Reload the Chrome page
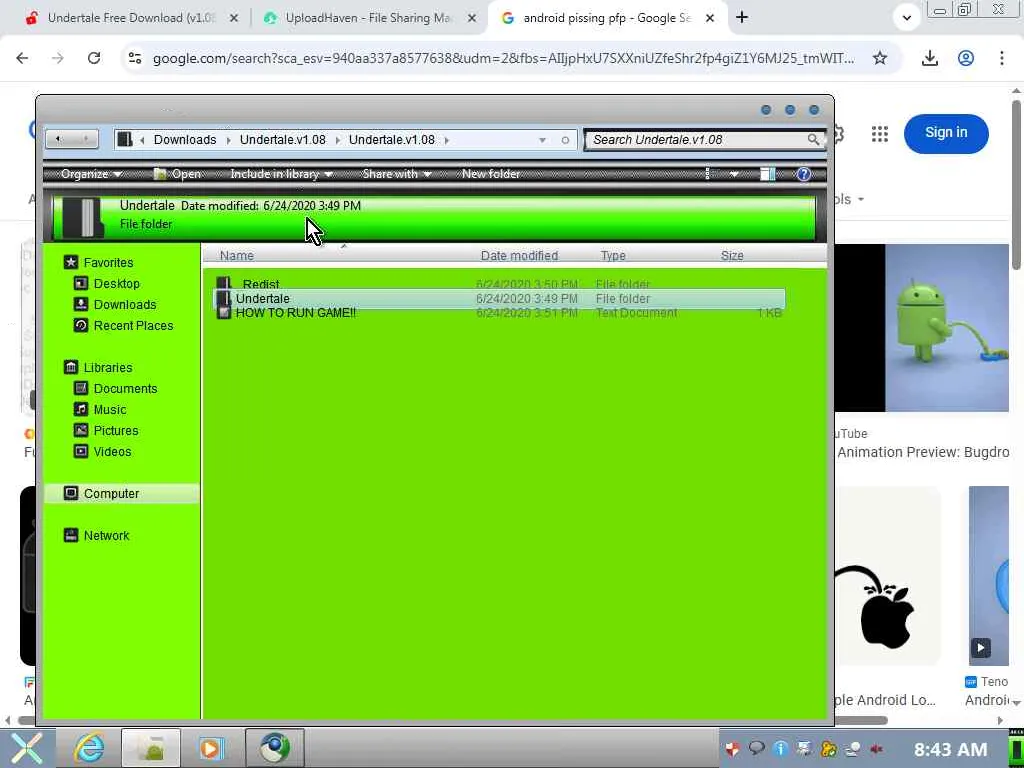1024x768 pixels. pos(94,58)
